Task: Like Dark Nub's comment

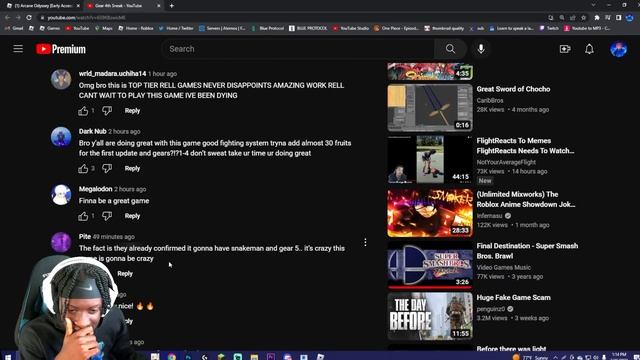Action: click(83, 168)
